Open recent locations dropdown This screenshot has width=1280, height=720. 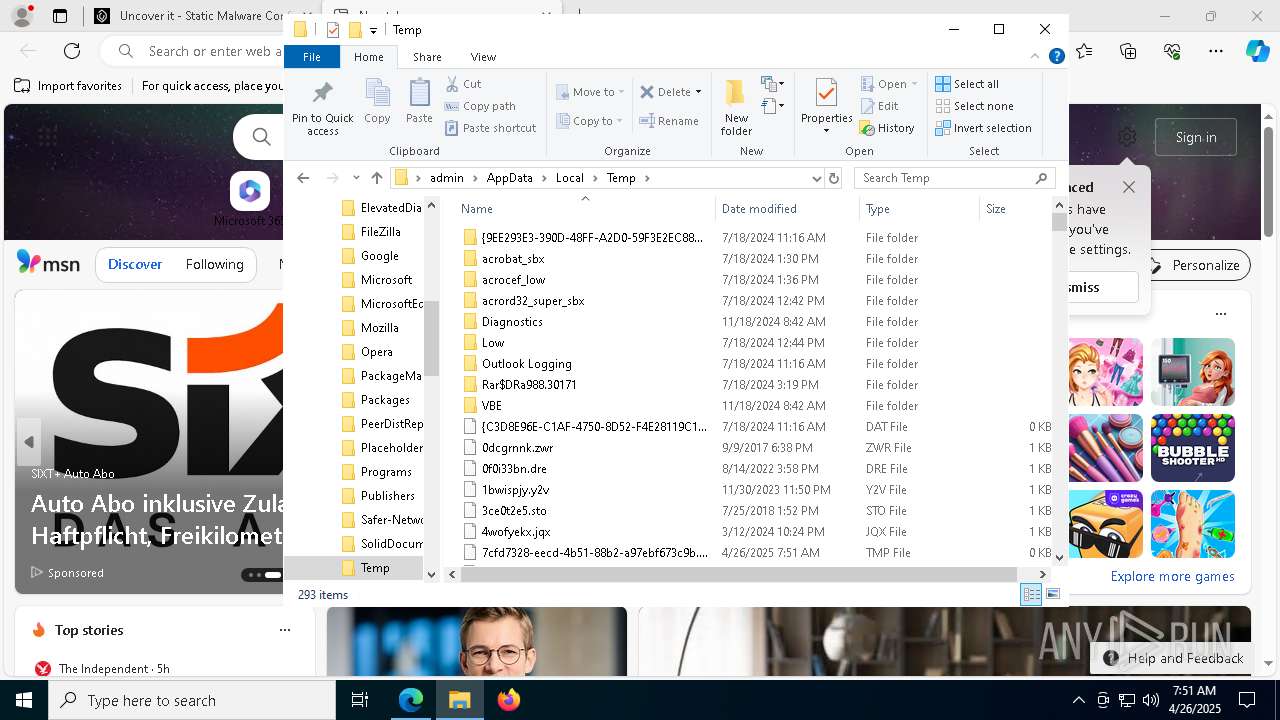[x=356, y=178]
